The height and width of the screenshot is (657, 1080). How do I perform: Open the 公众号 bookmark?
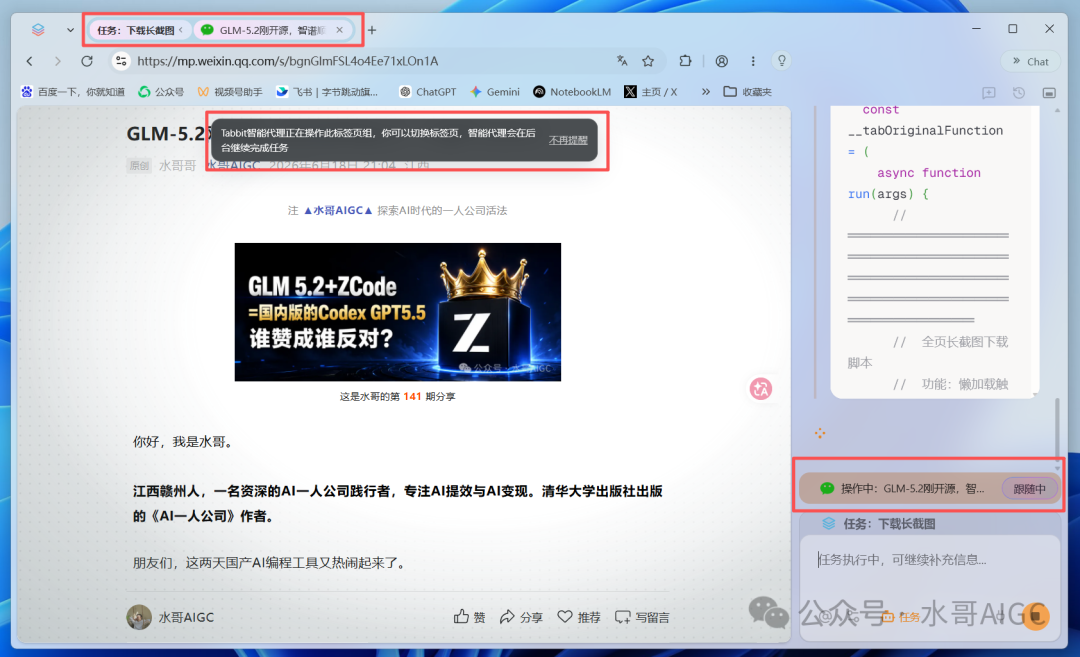(x=161, y=92)
